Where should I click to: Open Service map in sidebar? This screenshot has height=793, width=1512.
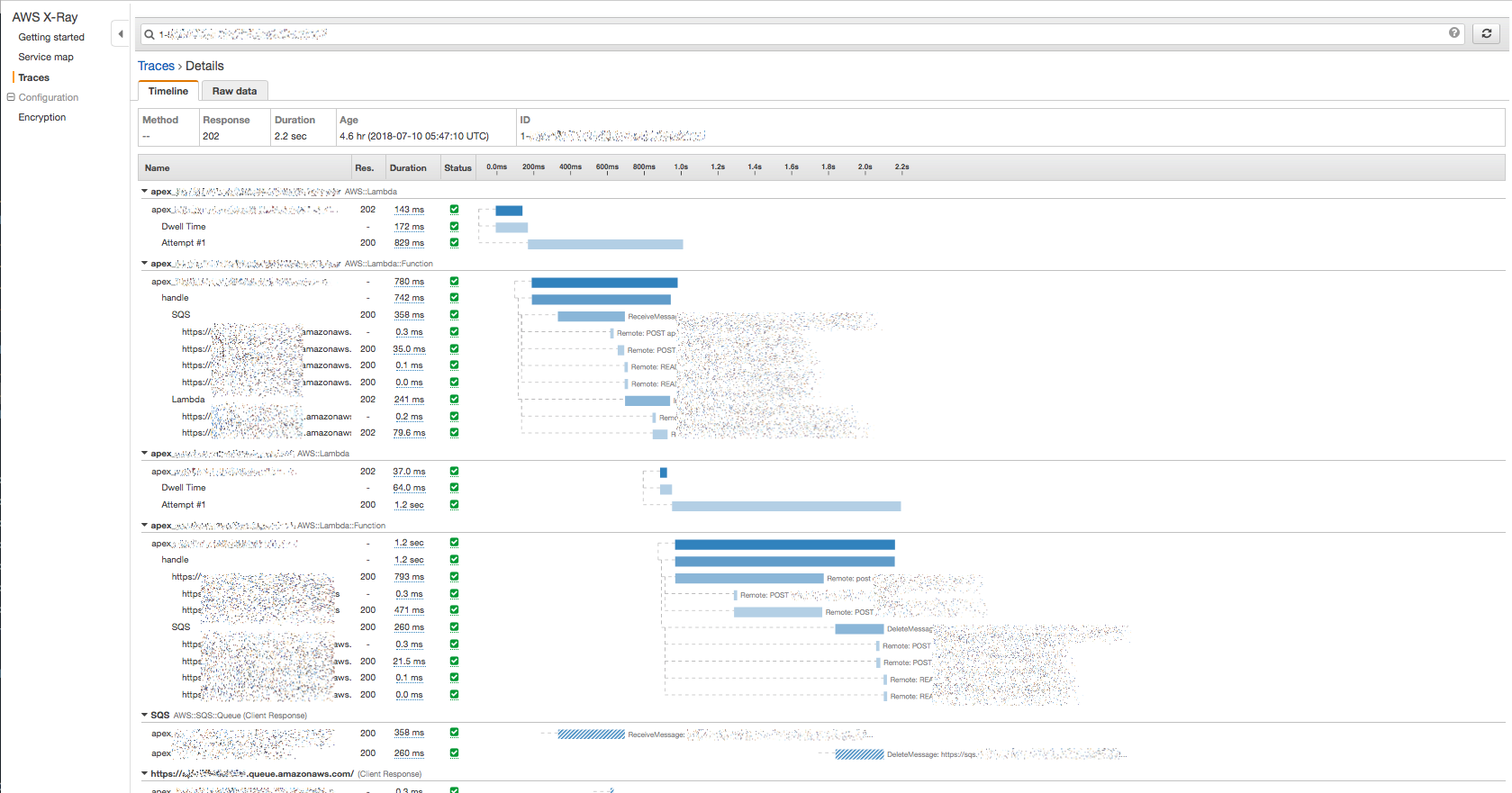[46, 57]
